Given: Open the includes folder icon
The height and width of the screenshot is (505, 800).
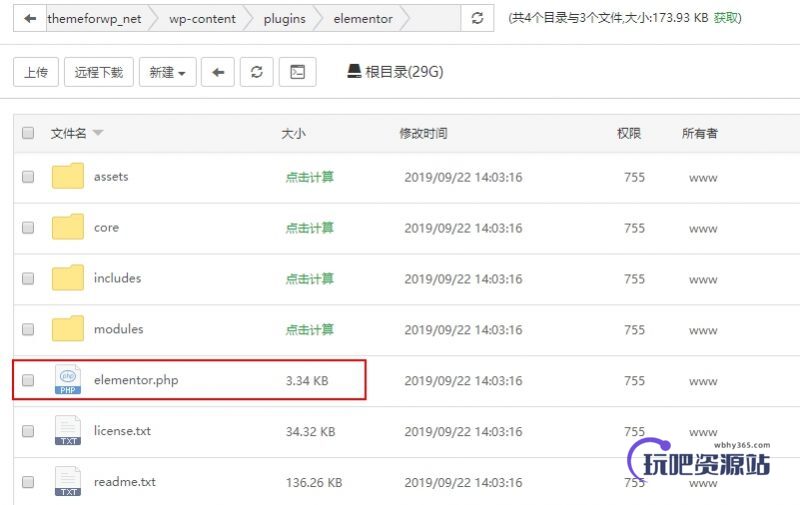Looking at the screenshot, I should tap(68, 277).
